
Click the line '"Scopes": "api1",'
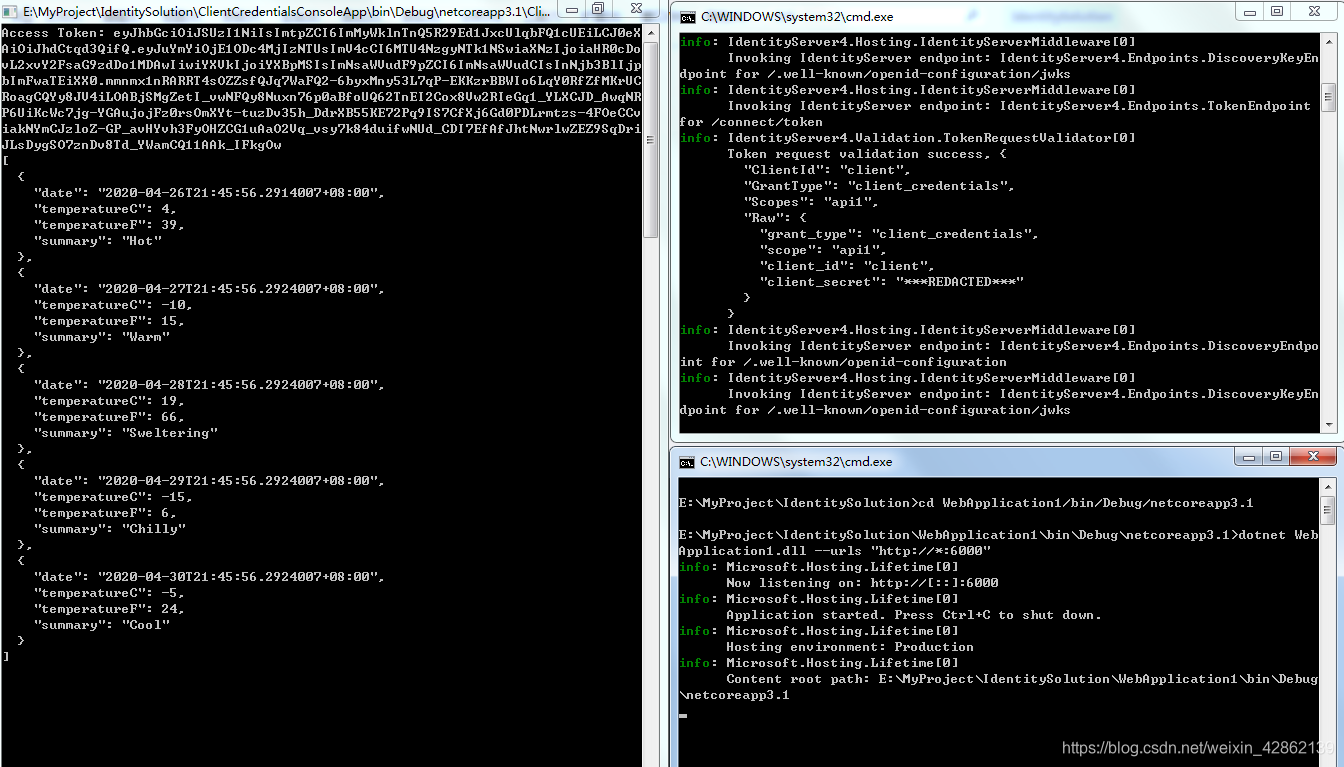(811, 202)
